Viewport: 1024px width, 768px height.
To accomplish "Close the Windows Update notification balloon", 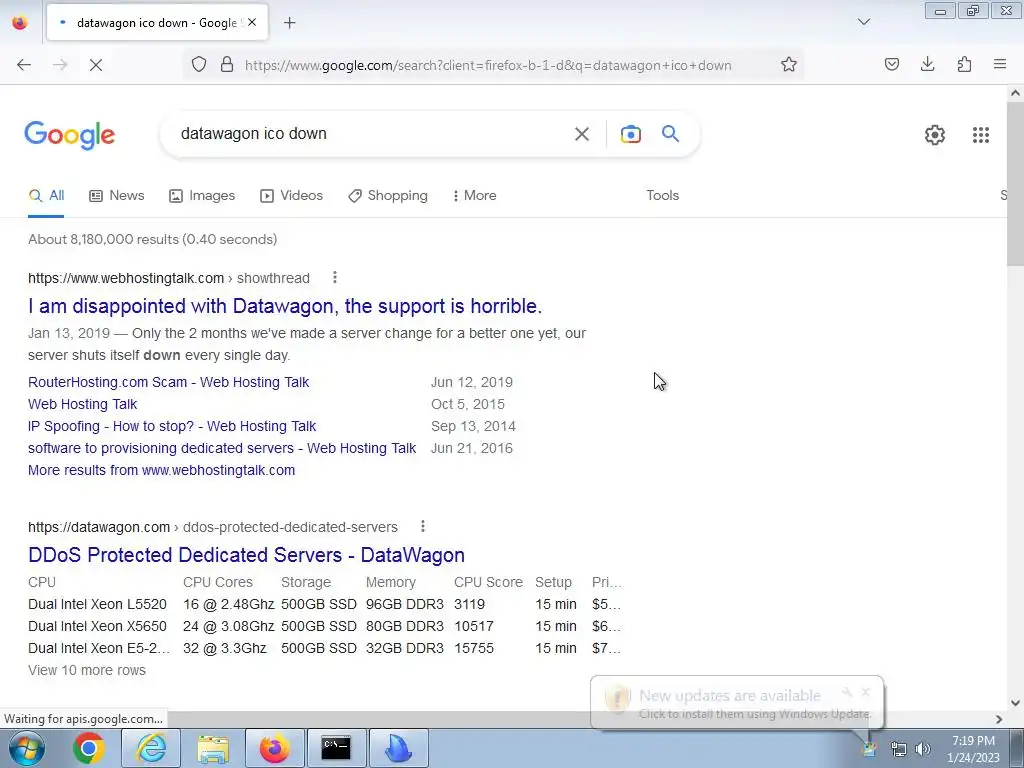I will pyautogui.click(x=865, y=692).
